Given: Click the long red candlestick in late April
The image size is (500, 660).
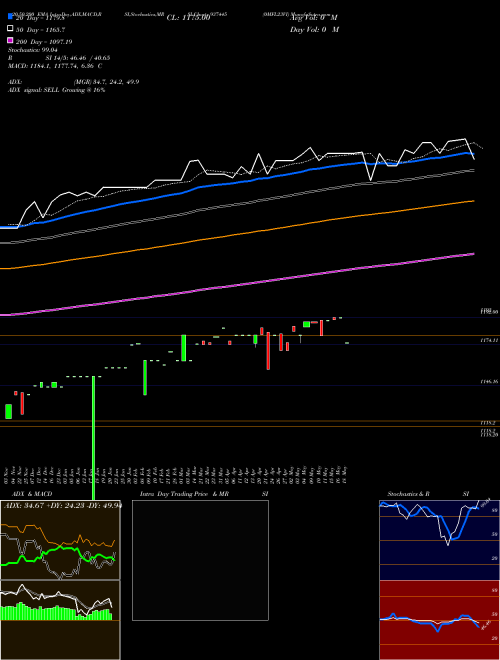Looking at the screenshot, I should pyautogui.click(x=268, y=351).
